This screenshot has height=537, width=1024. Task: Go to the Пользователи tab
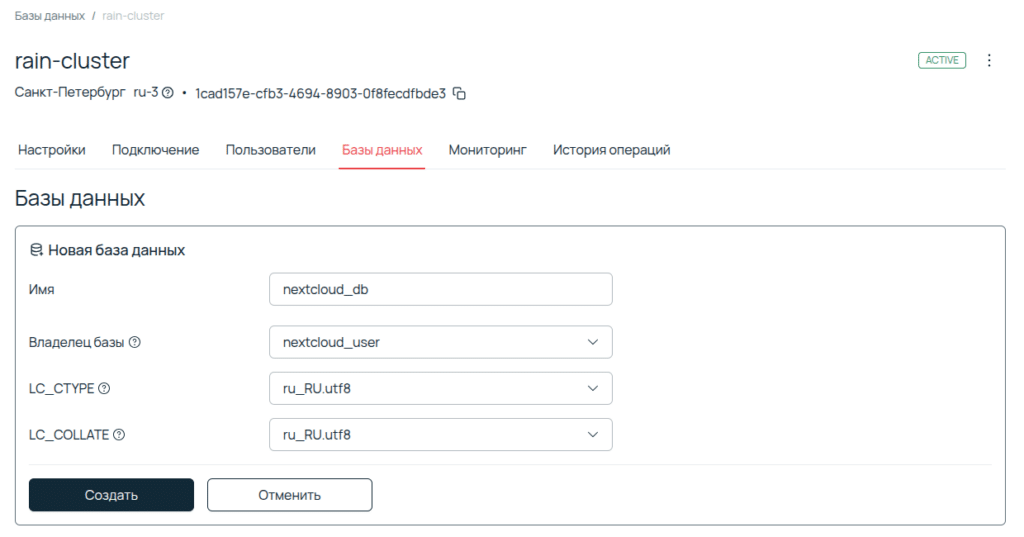270,150
